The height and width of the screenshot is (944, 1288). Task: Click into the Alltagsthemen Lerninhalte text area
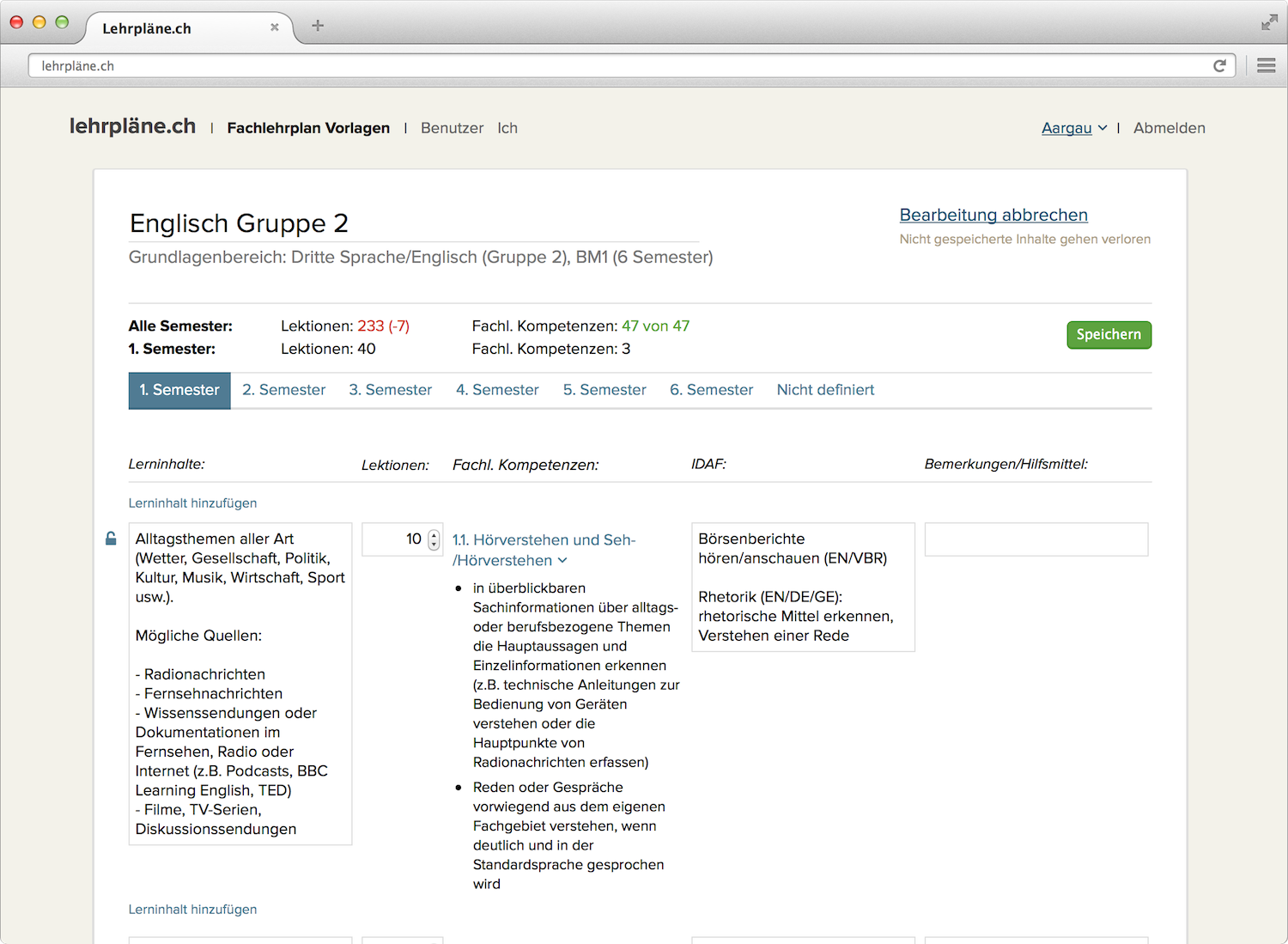click(240, 684)
